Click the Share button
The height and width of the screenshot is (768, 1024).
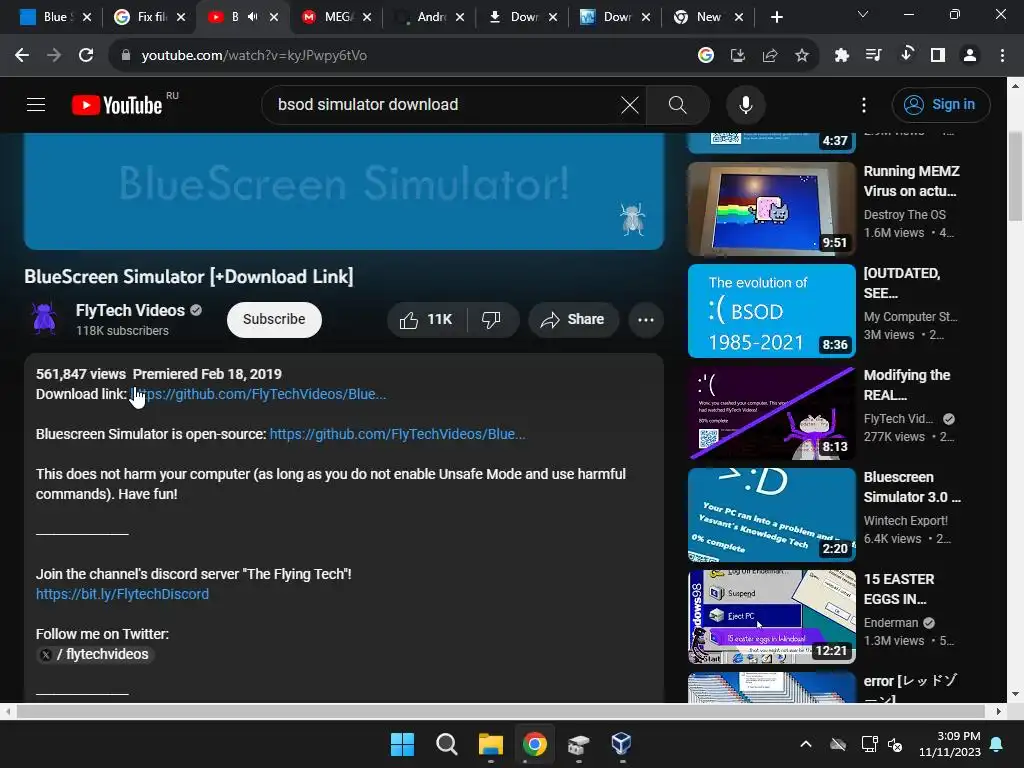point(573,319)
